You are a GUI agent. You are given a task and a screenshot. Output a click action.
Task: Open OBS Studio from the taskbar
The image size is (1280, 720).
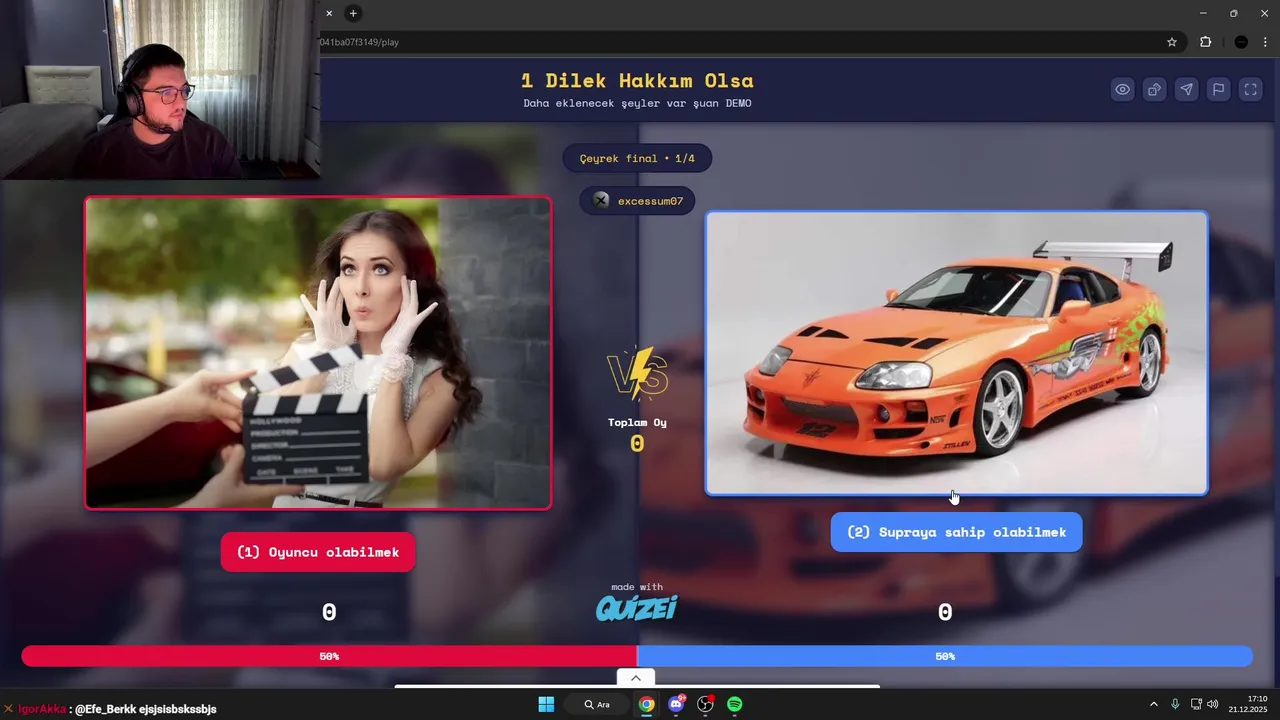tap(705, 704)
